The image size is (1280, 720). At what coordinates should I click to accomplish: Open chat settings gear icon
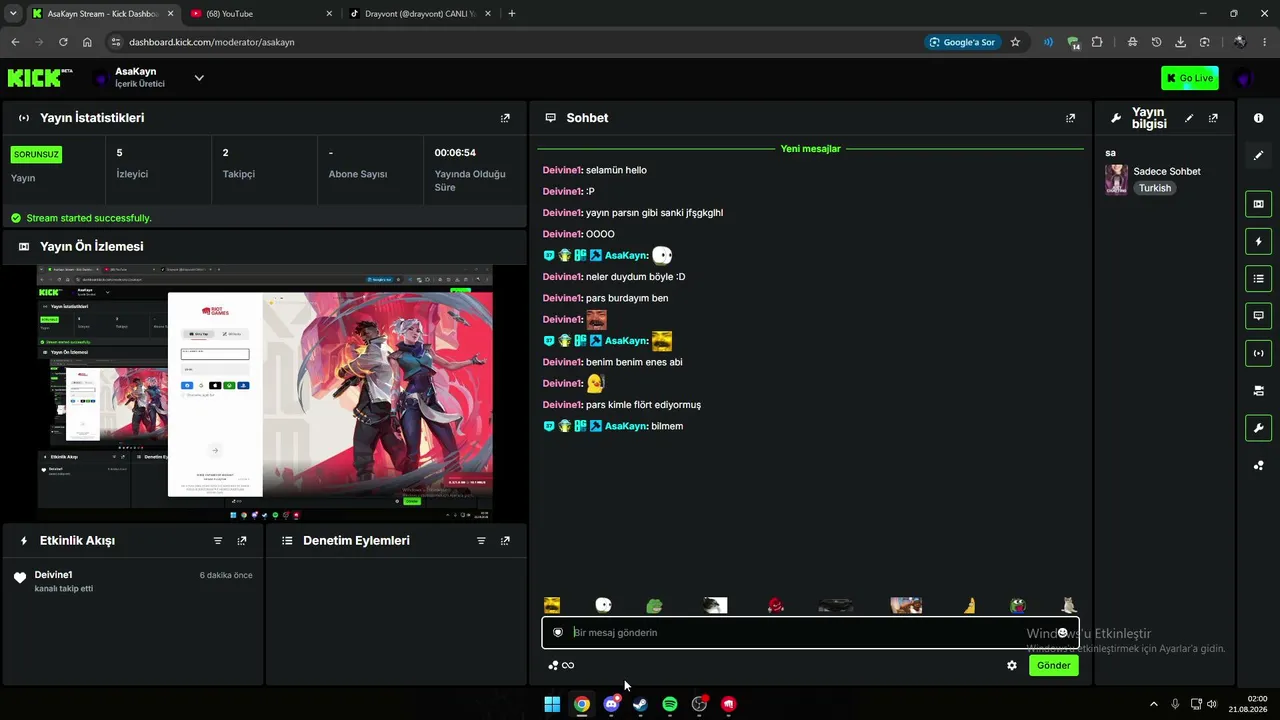tap(1012, 666)
